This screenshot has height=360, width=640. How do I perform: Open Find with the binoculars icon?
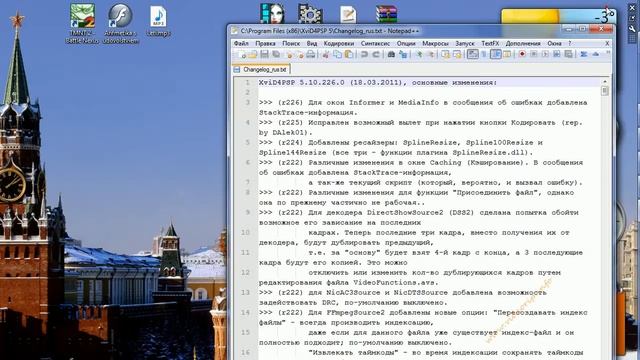(x=391, y=54)
